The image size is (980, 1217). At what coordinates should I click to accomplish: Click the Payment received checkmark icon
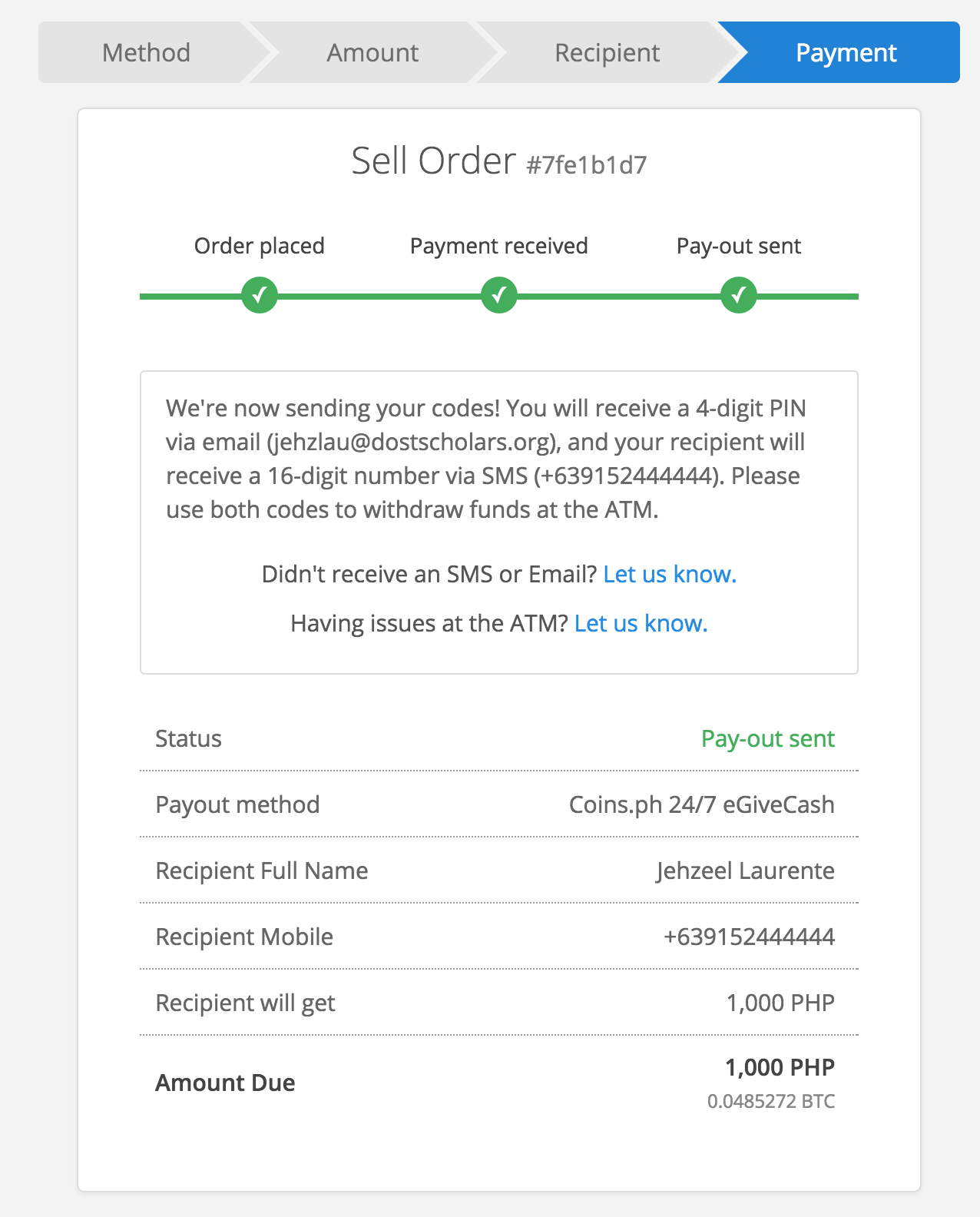[x=499, y=296]
